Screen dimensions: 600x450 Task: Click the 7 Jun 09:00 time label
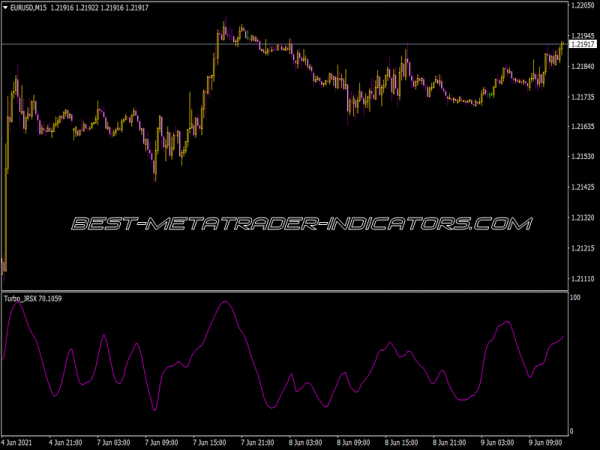click(x=161, y=441)
